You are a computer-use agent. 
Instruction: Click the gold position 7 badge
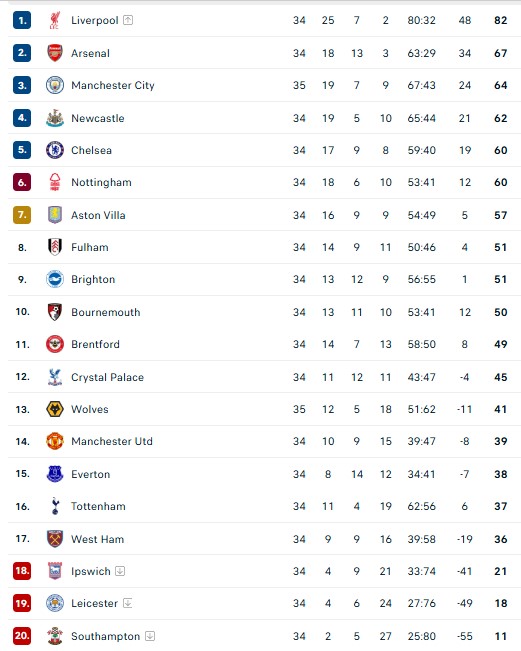[x=22, y=215]
